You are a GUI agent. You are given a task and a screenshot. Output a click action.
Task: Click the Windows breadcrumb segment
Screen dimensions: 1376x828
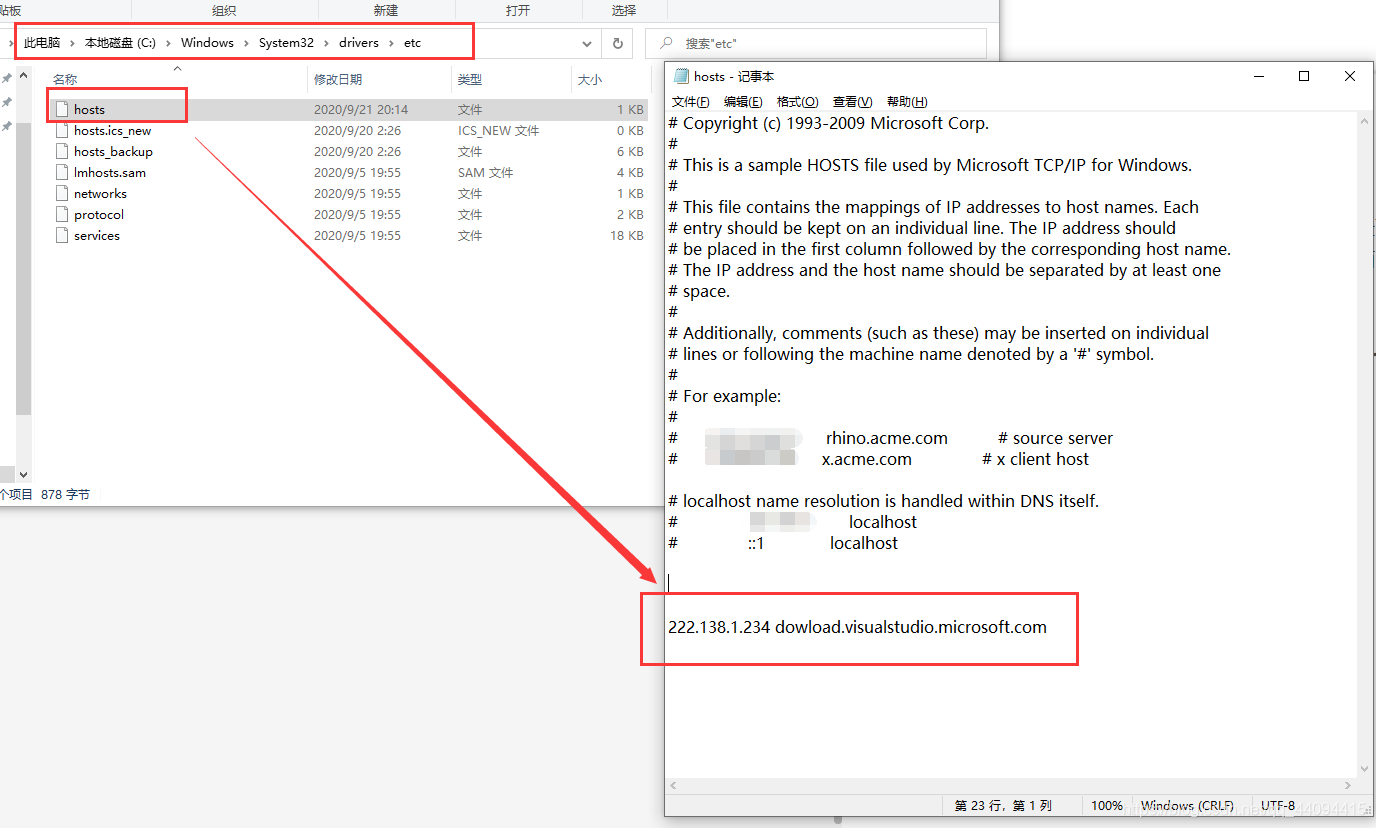pos(207,43)
